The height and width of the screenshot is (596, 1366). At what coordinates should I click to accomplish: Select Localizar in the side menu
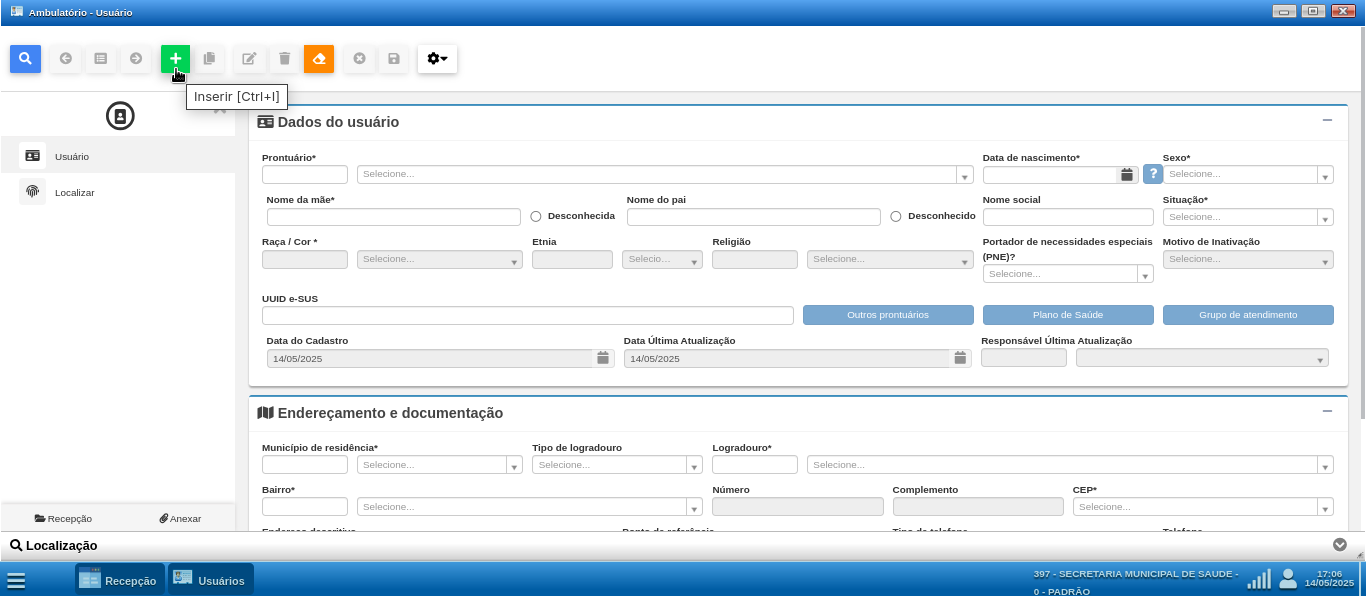(x=74, y=192)
